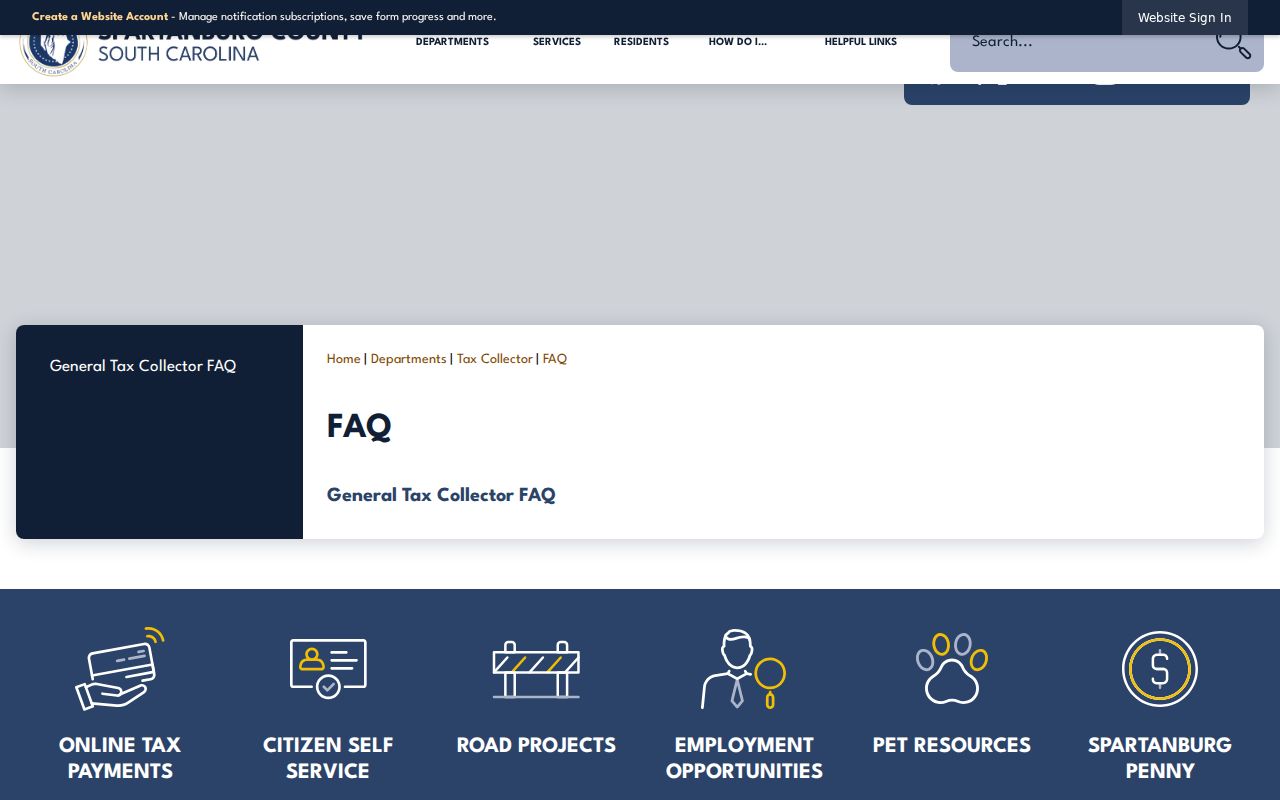Go to Home breadcrumb link

click(x=343, y=359)
